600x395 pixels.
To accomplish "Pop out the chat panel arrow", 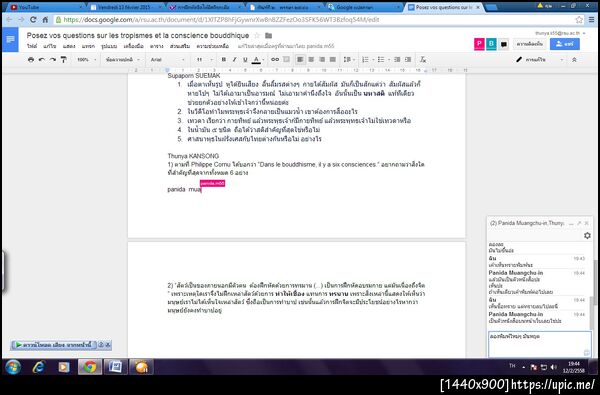I will 579,223.
